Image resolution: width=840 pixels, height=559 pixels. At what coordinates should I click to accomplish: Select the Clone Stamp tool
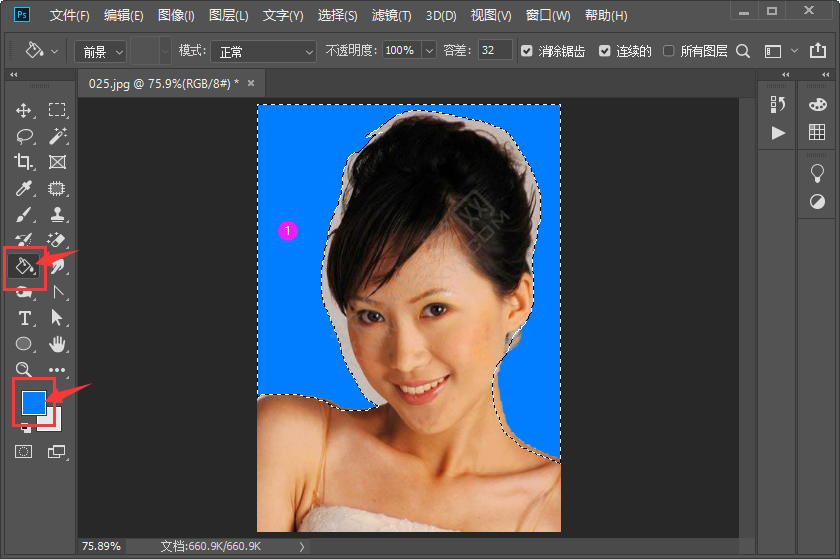click(x=57, y=214)
